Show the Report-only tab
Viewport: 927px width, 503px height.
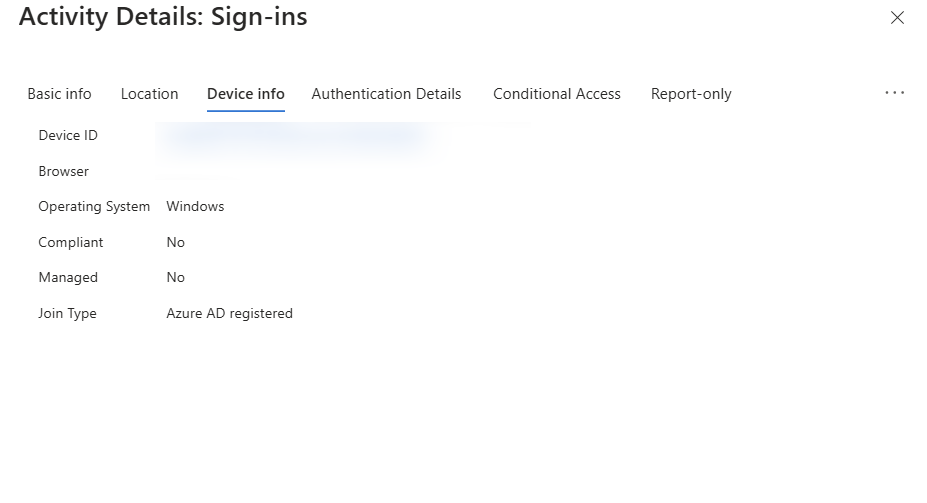point(691,94)
